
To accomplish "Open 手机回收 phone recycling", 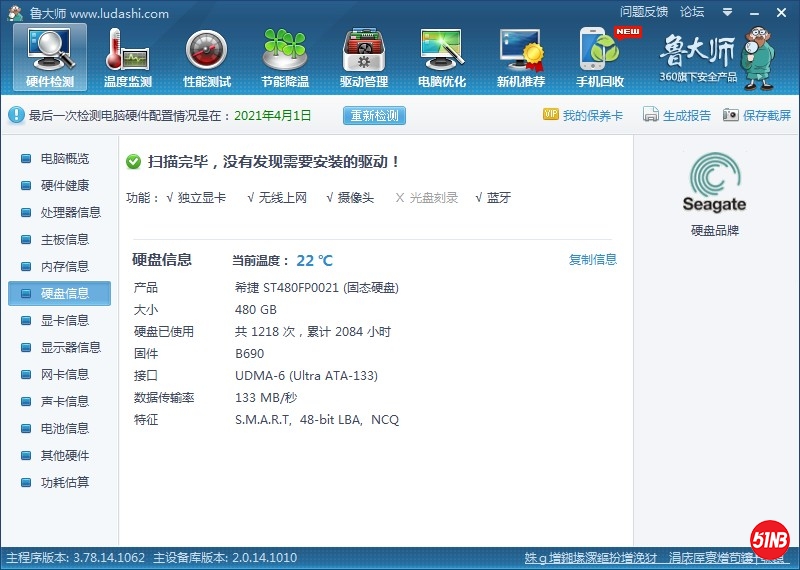I will pos(600,57).
